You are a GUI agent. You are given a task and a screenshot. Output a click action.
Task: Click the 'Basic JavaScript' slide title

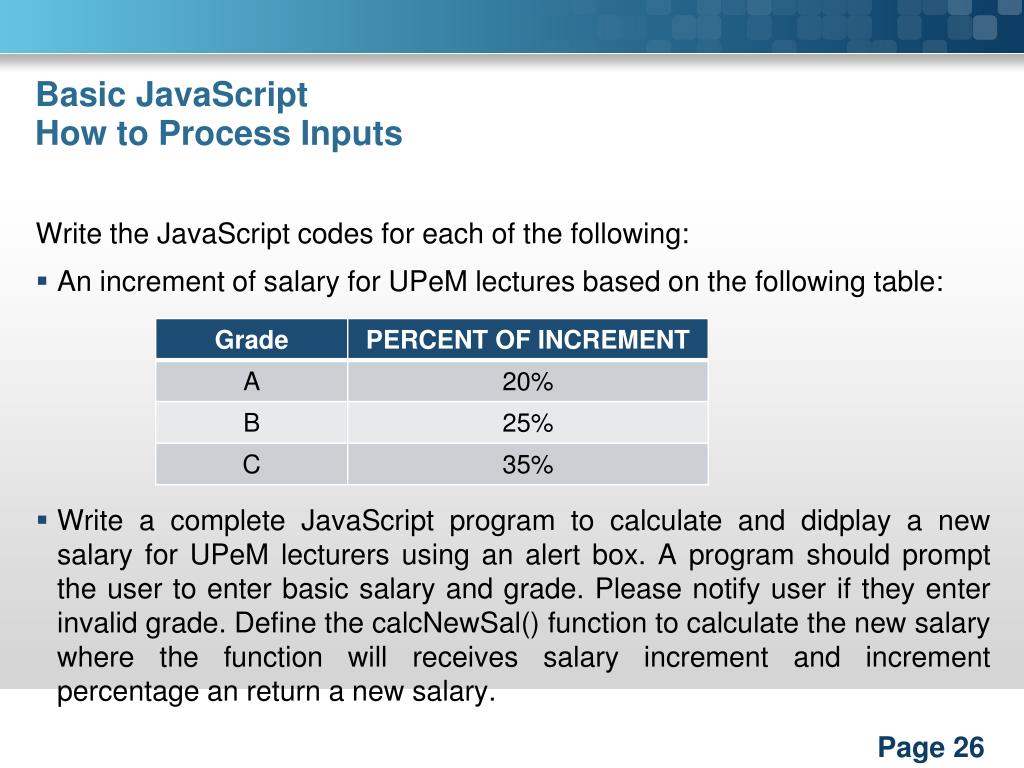(x=171, y=95)
